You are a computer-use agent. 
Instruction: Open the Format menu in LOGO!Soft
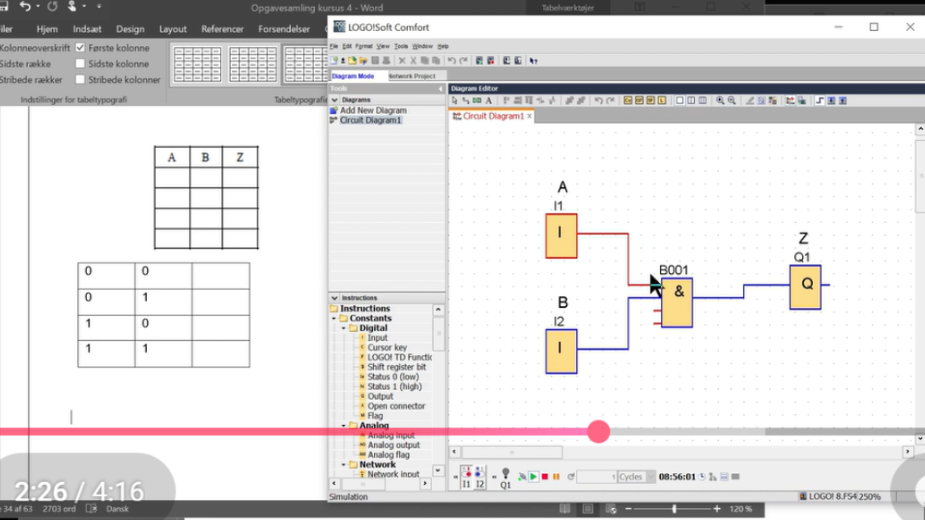pos(363,46)
